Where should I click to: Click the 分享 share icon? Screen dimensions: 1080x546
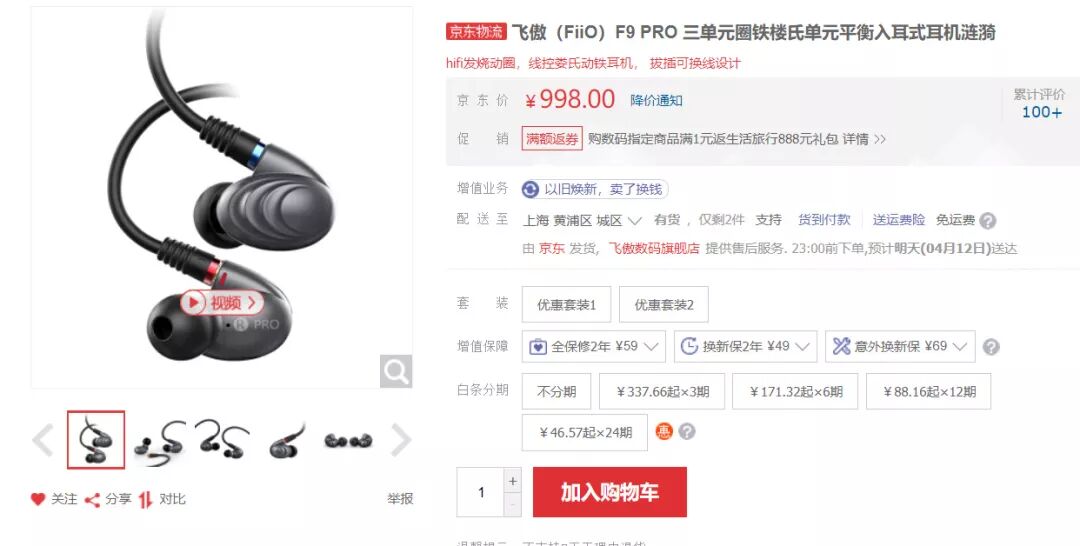92,499
